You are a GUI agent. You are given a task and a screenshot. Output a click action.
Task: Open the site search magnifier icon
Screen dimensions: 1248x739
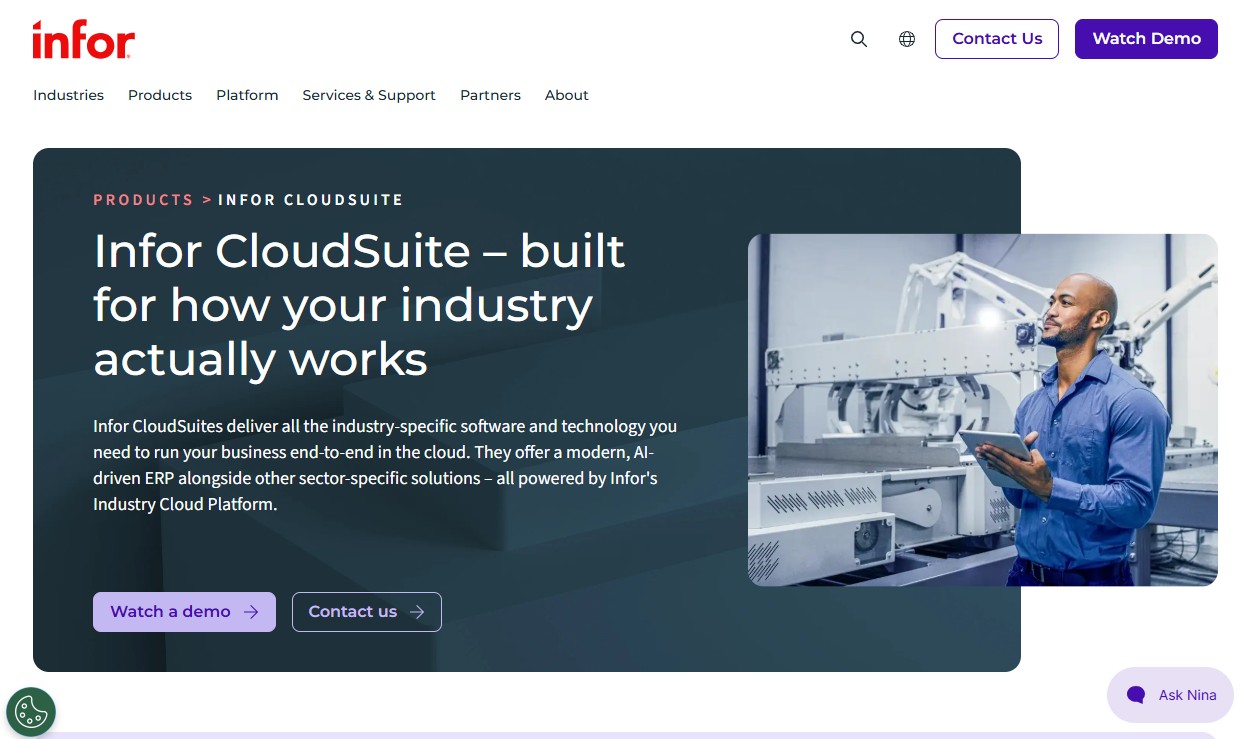click(x=859, y=39)
